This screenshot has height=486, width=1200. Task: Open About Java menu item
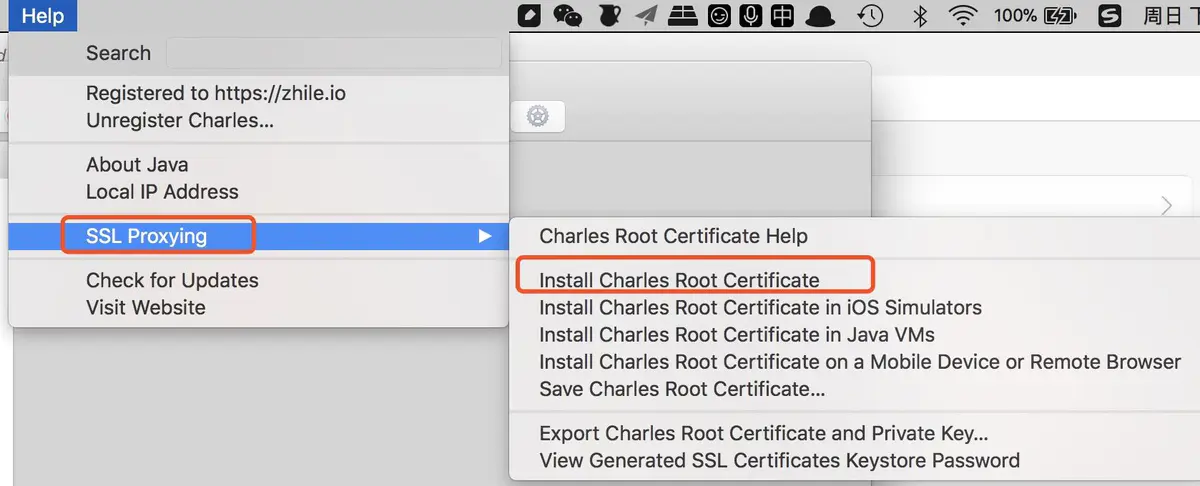tap(137, 164)
